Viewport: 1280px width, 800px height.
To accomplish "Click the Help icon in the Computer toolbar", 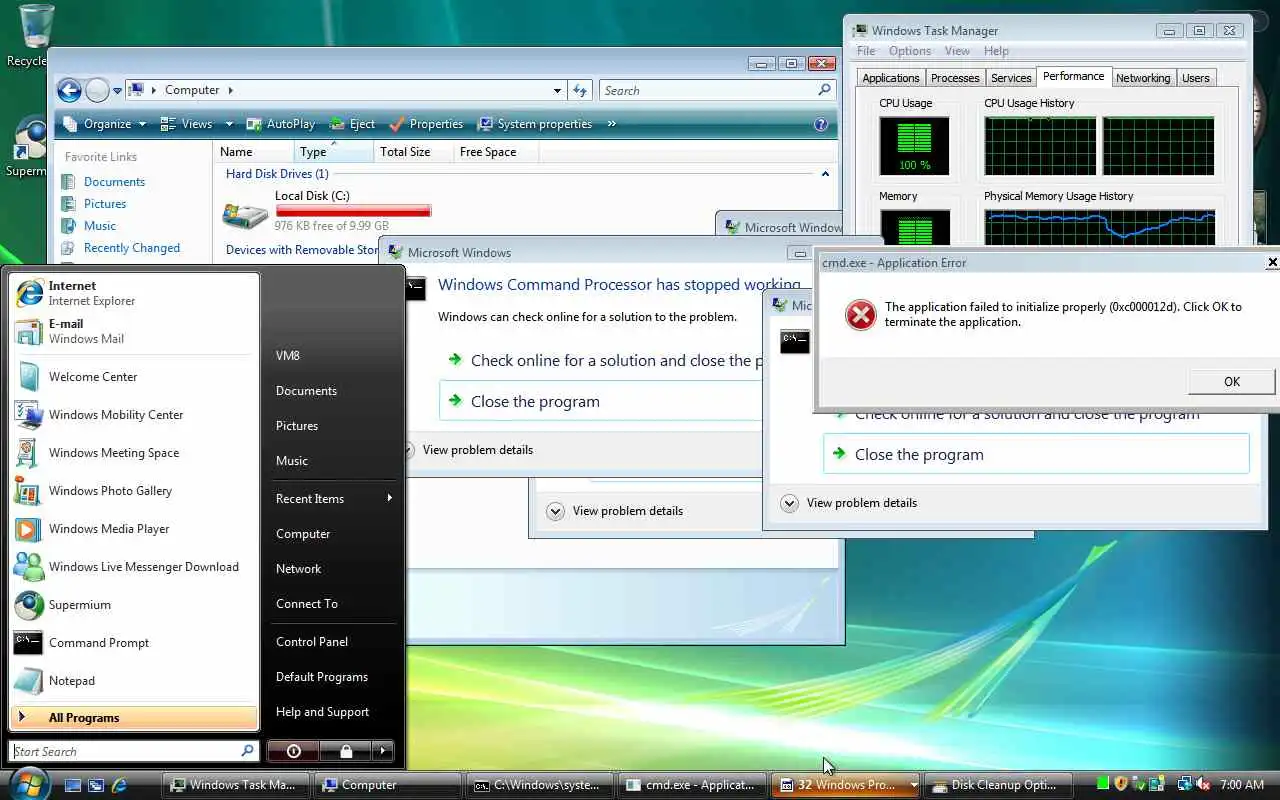I will pos(821,124).
